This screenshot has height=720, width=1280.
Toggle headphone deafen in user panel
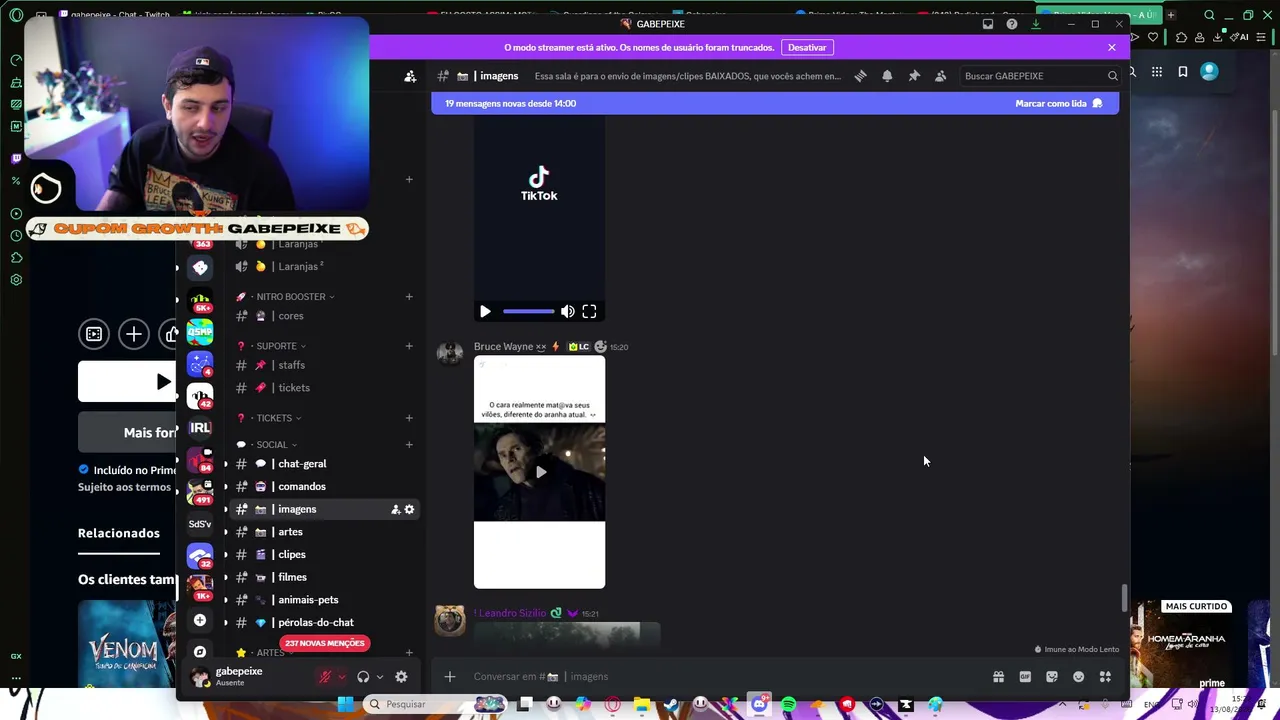coord(363,677)
